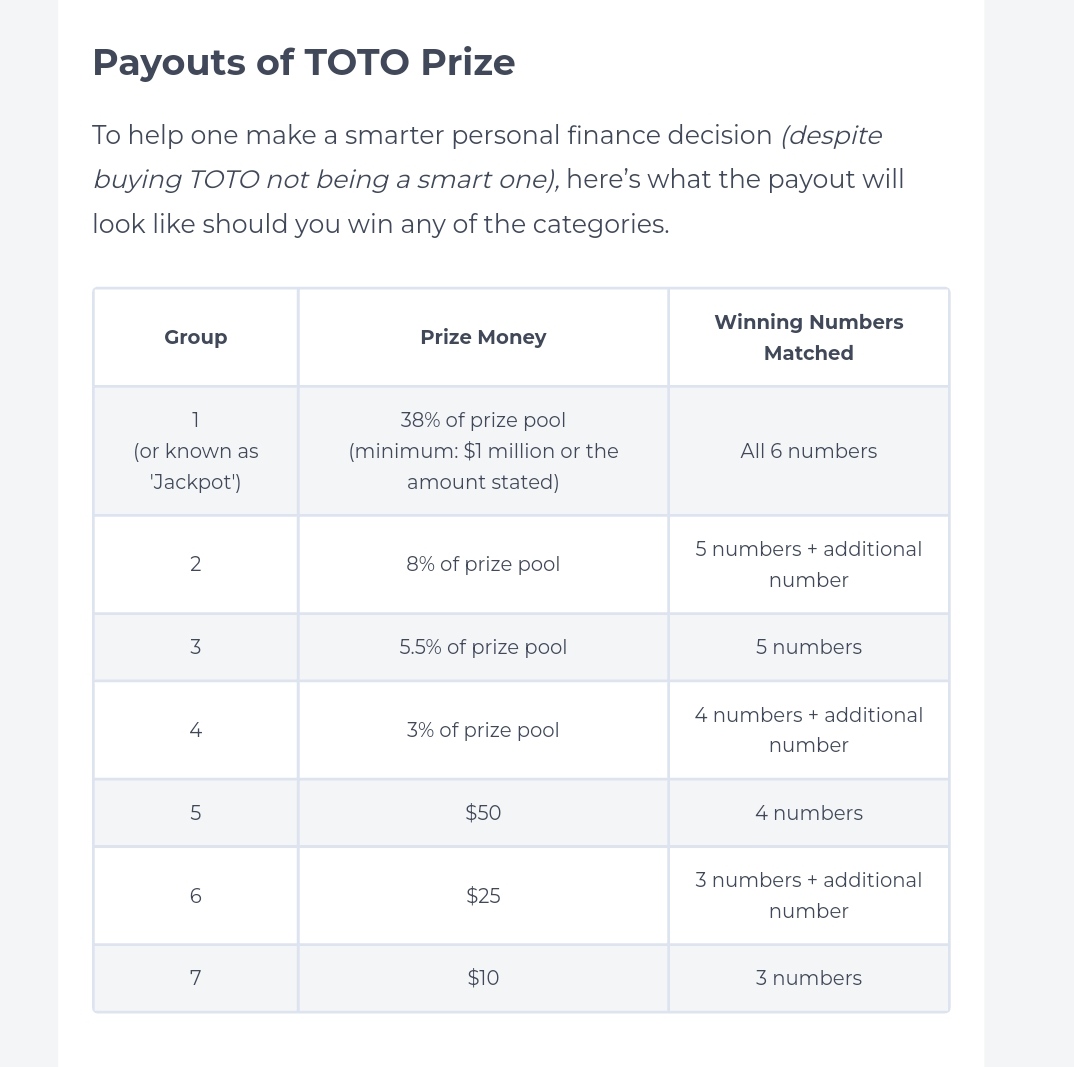
Task: Select the 'Group' column header
Action: [x=196, y=337]
